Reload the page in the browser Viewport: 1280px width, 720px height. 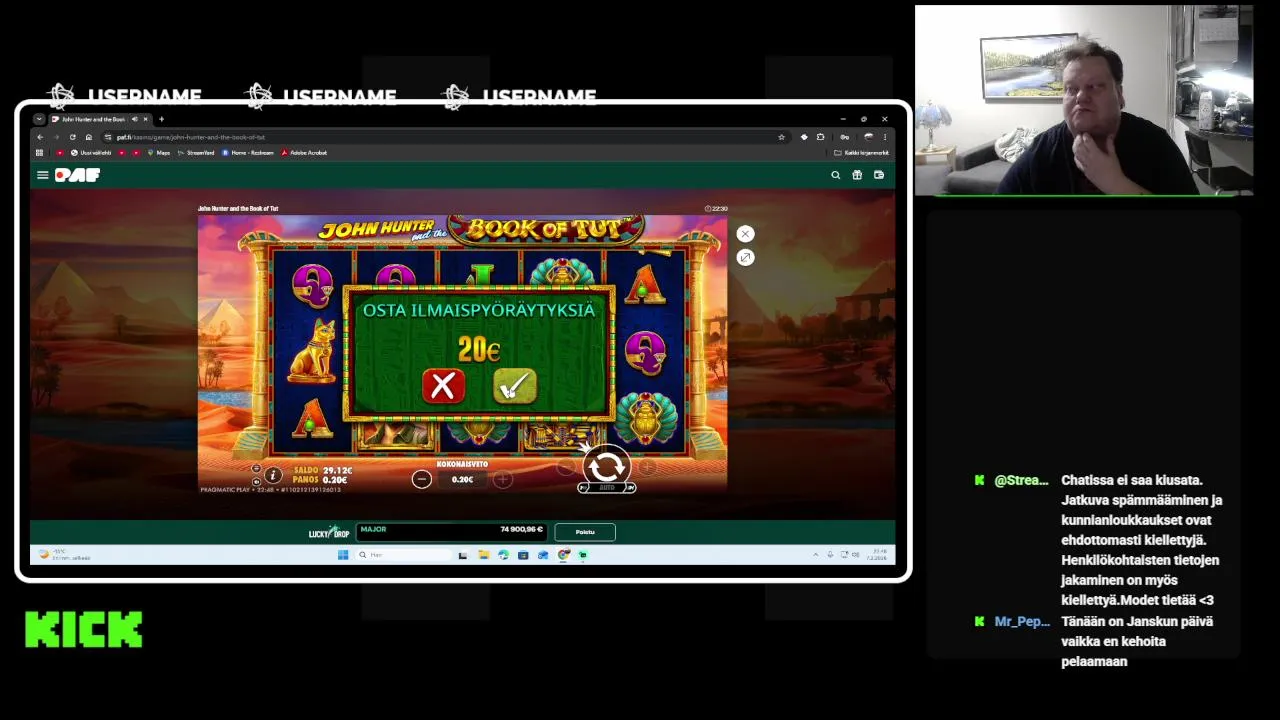pos(72,137)
